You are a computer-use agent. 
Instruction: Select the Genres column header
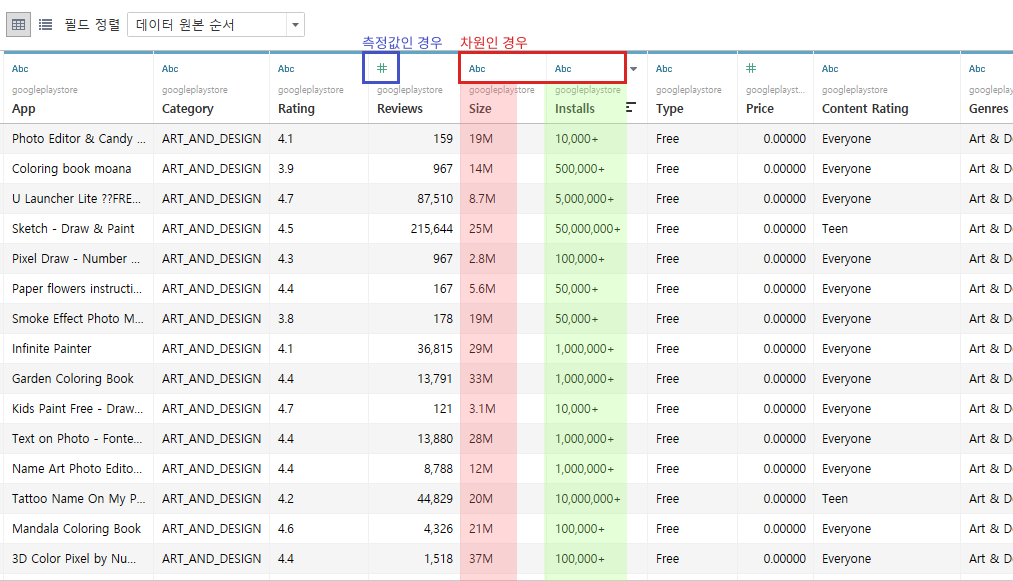(988, 109)
